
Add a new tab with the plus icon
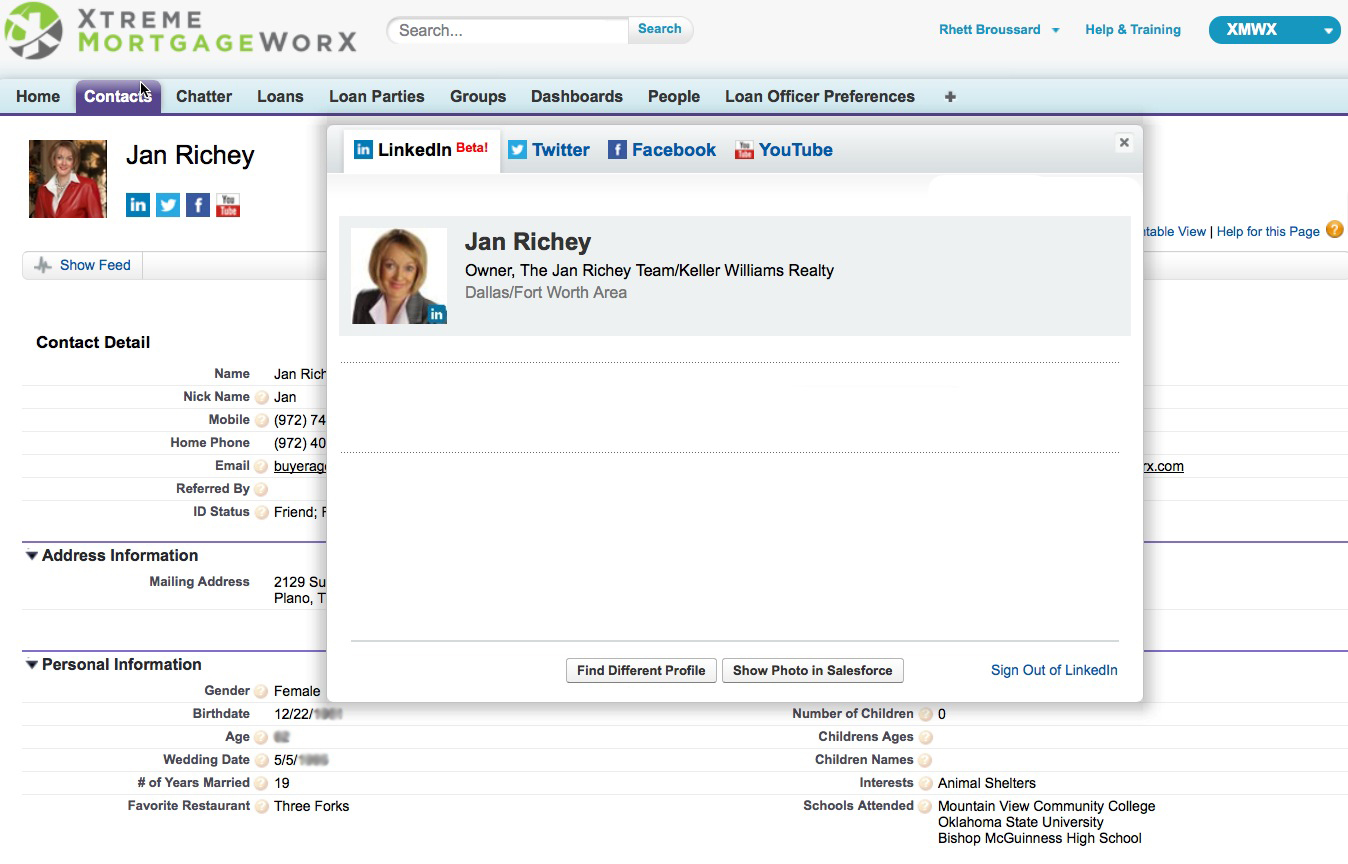[x=950, y=97]
